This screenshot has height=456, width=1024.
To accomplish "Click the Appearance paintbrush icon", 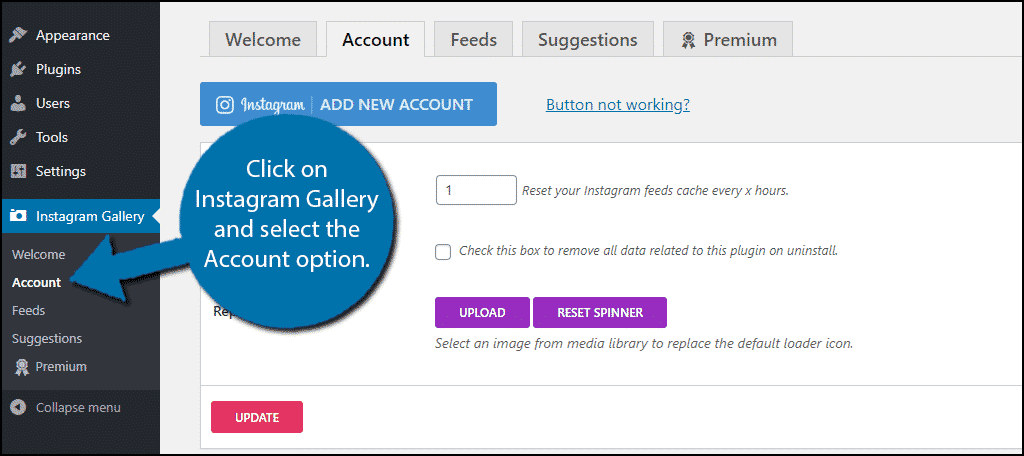I will pos(18,35).
